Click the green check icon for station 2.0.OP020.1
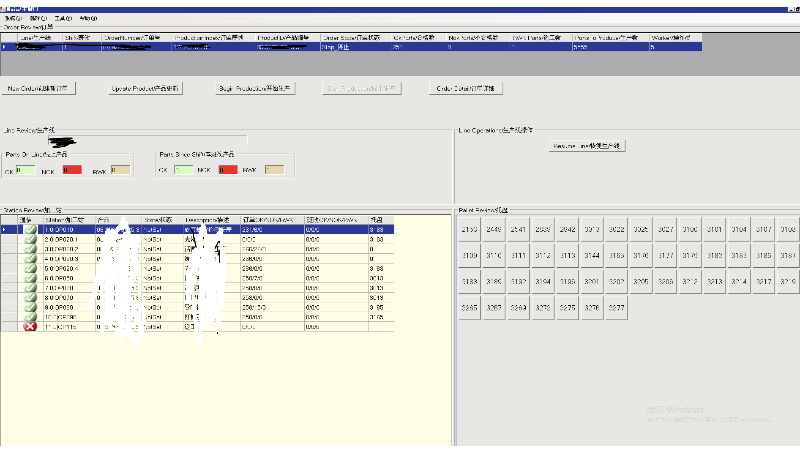This screenshot has width=800, height=453. click(30, 239)
